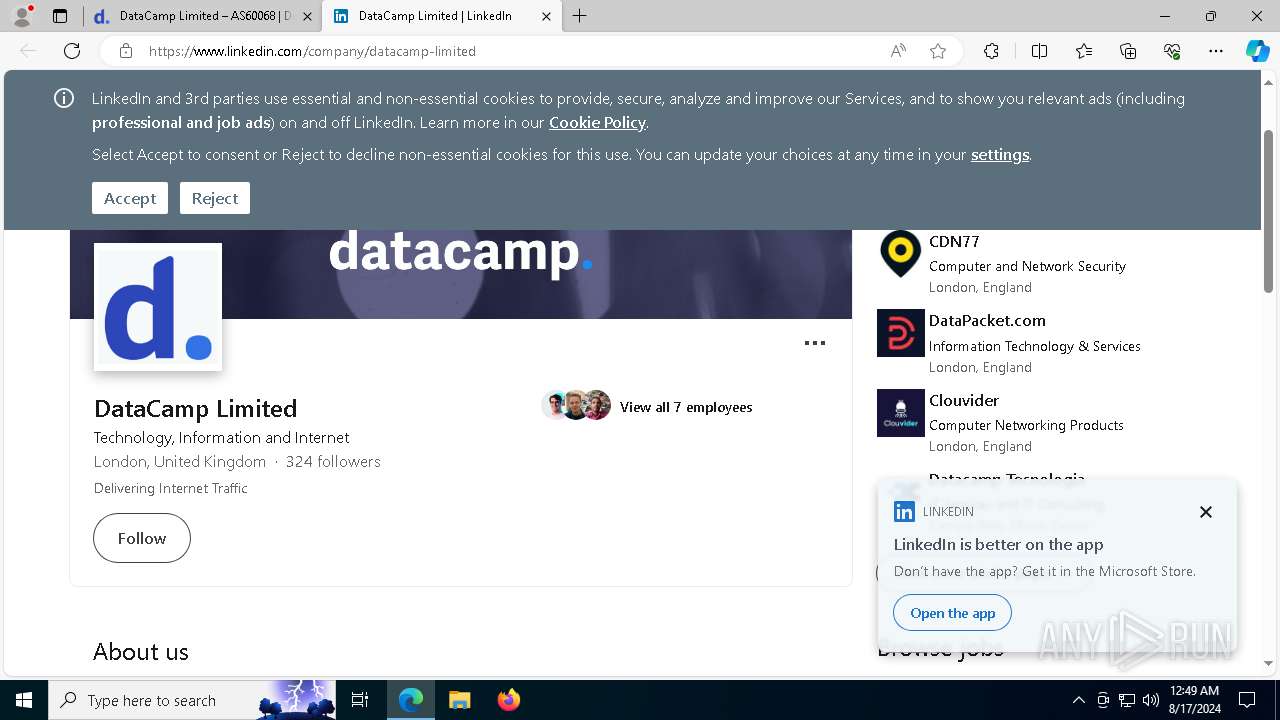View site information lock icon
Screen dimensions: 1280x720
125,51
